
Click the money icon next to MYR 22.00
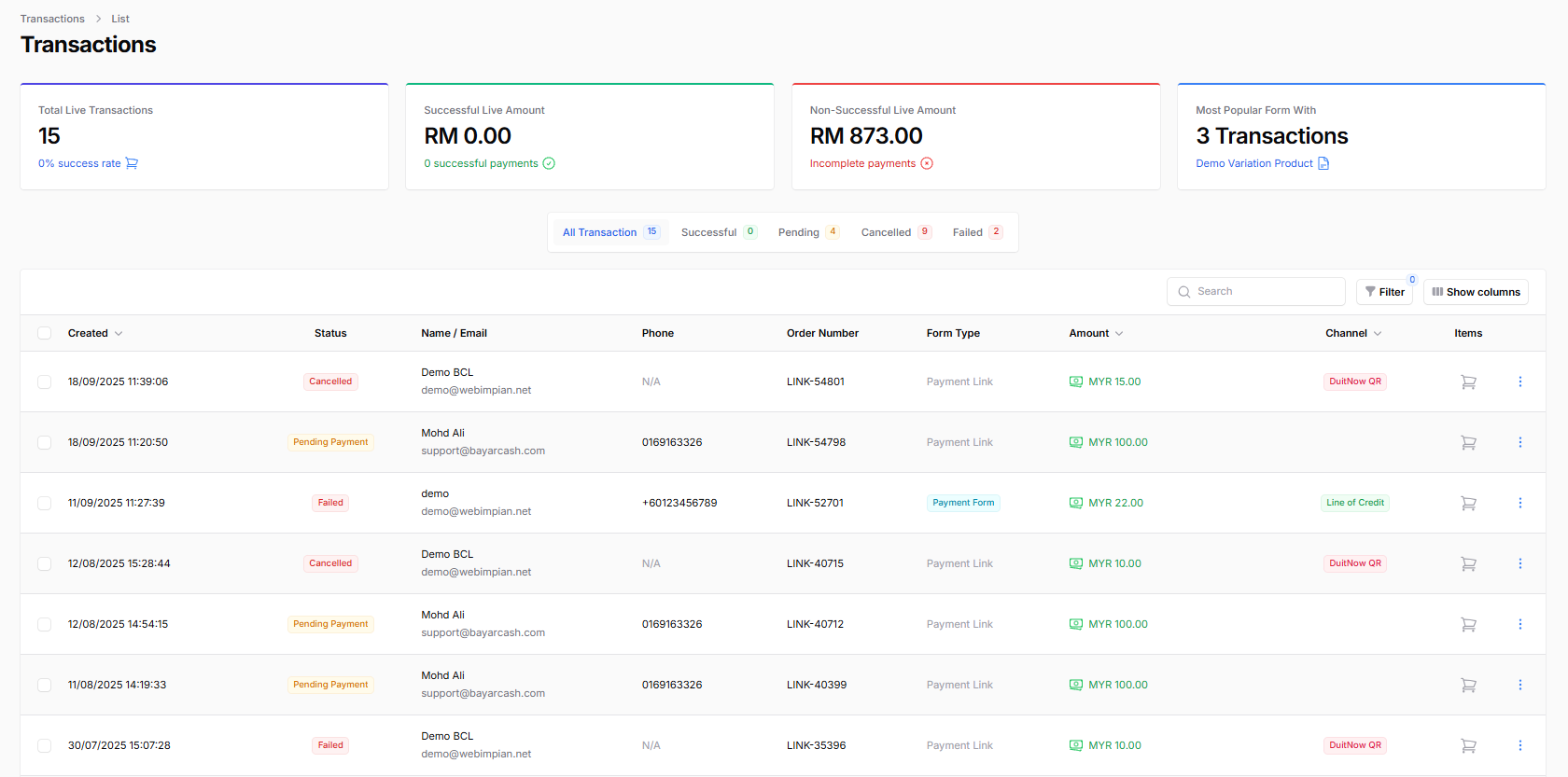(1076, 503)
